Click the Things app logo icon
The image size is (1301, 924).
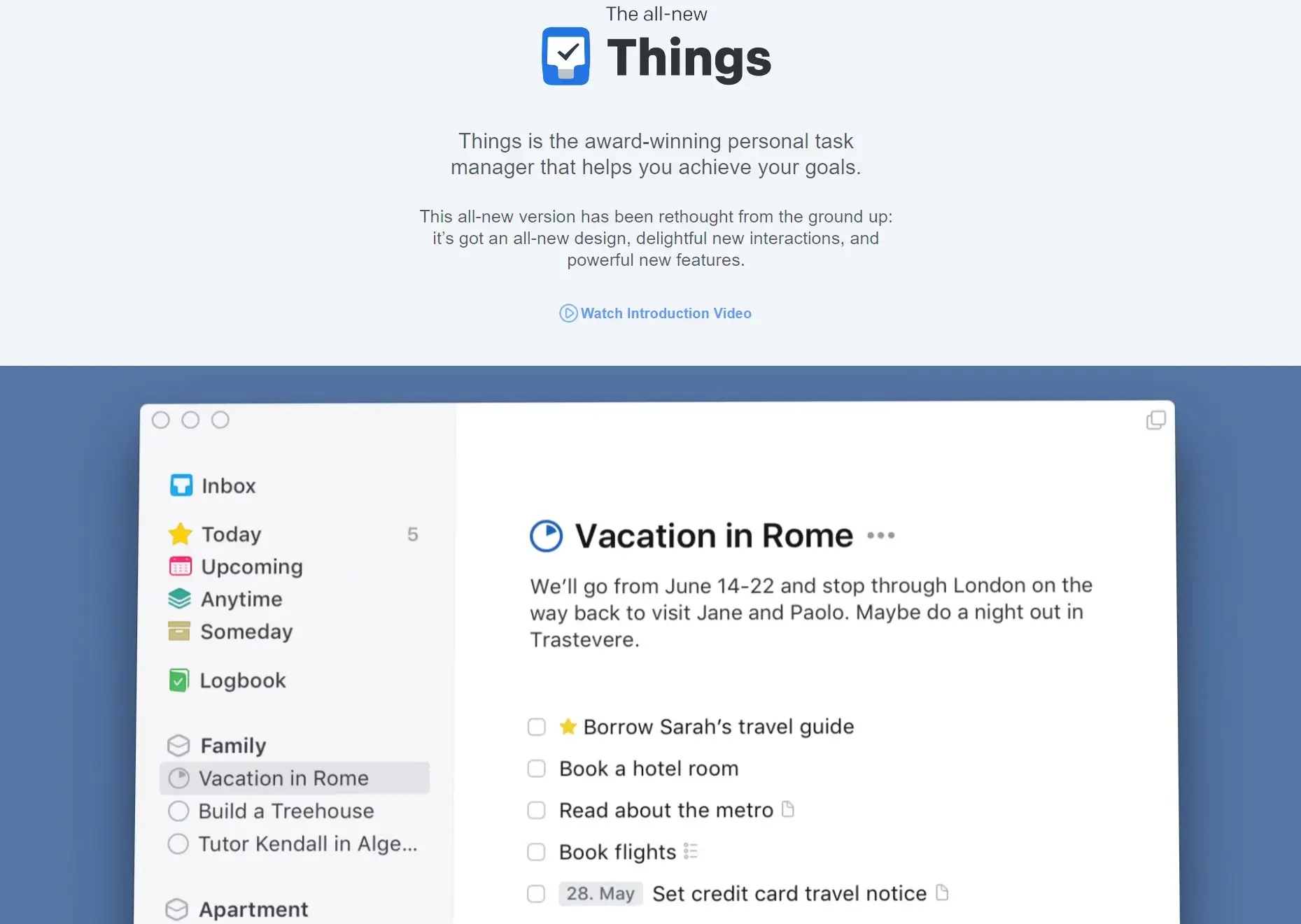point(565,56)
